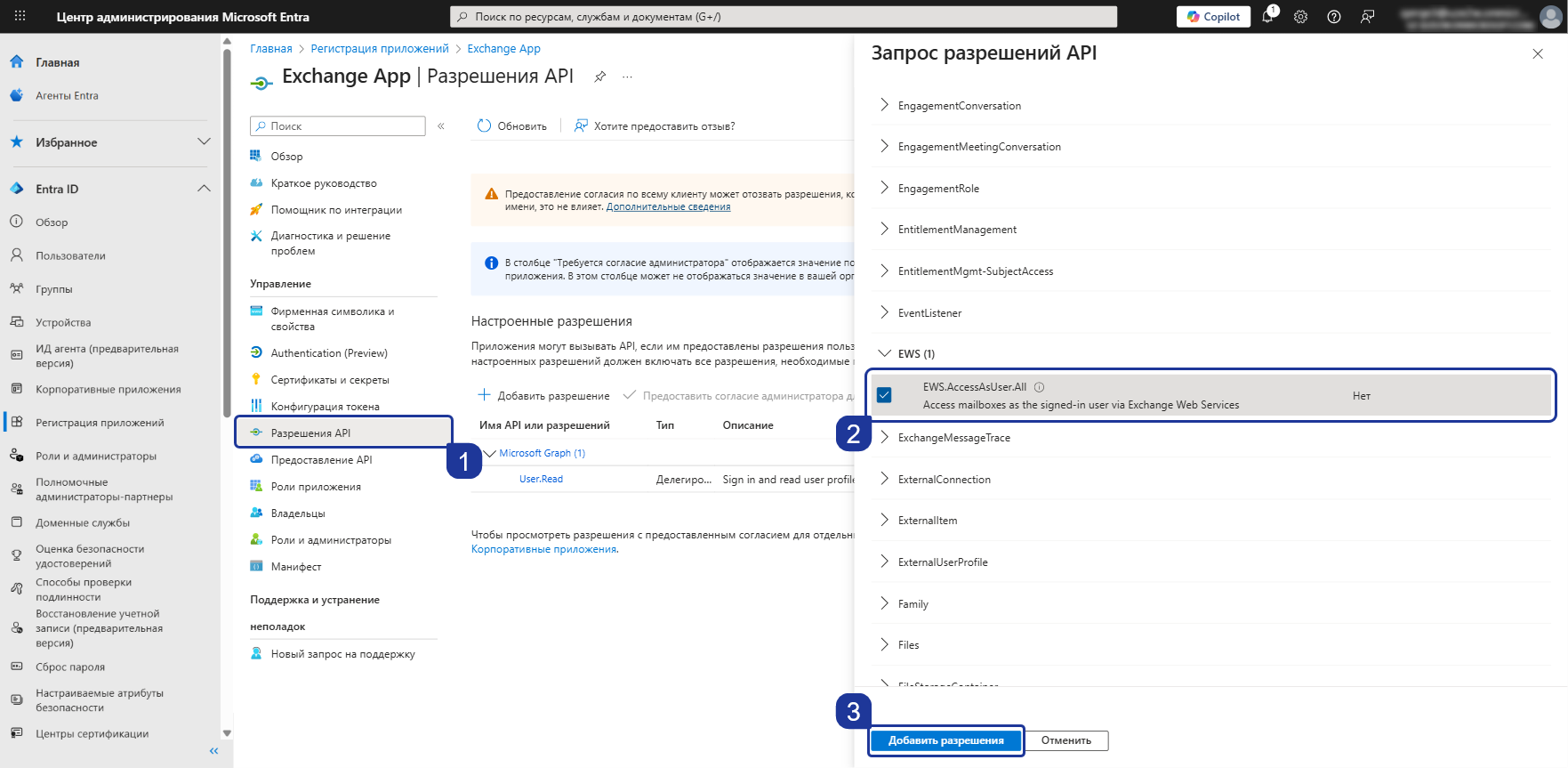The image size is (1568, 768).
Task: Click Добавить разрешение plus button
Action: [x=544, y=396]
